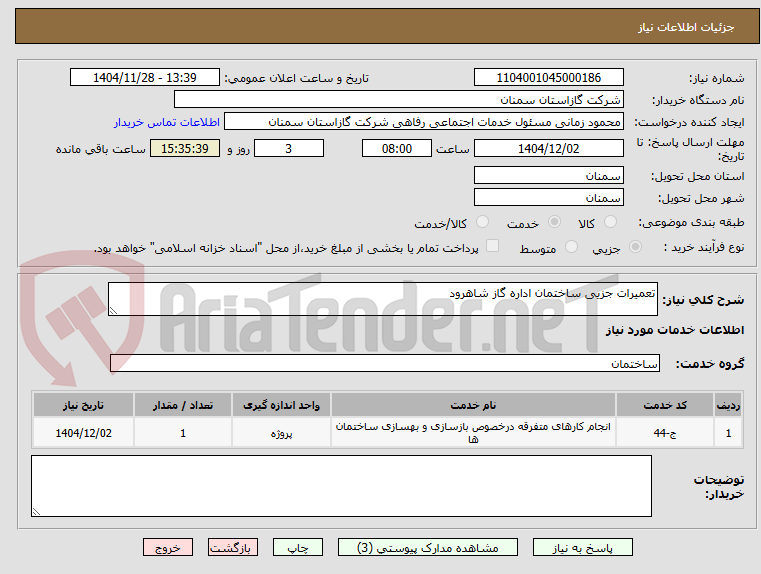This screenshot has width=761, height=574.
Task: Click the buyer notes textarea corner grip
Action: [x=36, y=511]
